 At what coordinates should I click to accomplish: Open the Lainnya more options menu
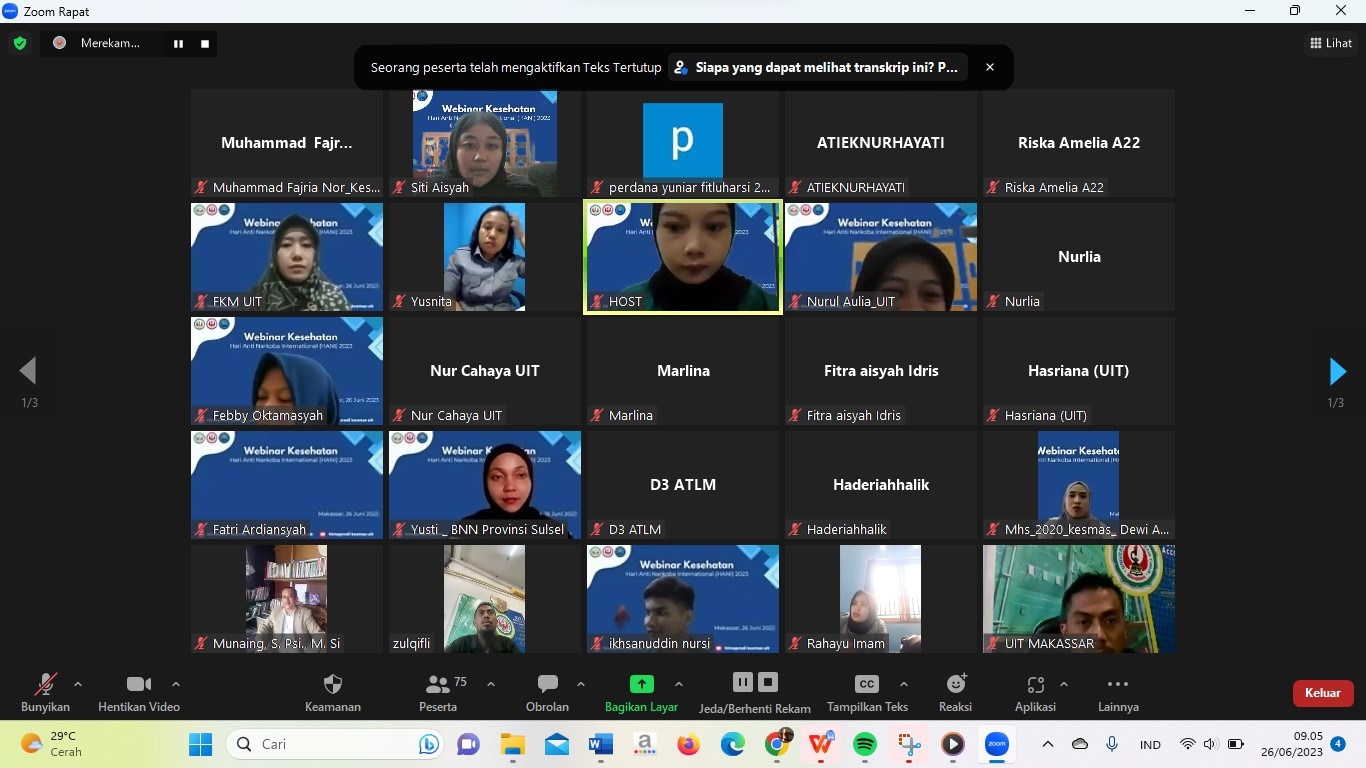(x=1118, y=685)
